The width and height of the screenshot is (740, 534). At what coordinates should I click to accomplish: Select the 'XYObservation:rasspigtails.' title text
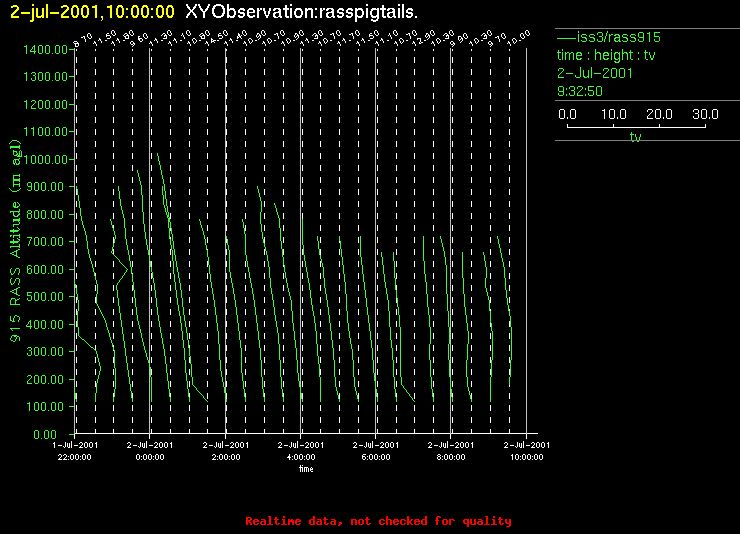(302, 12)
